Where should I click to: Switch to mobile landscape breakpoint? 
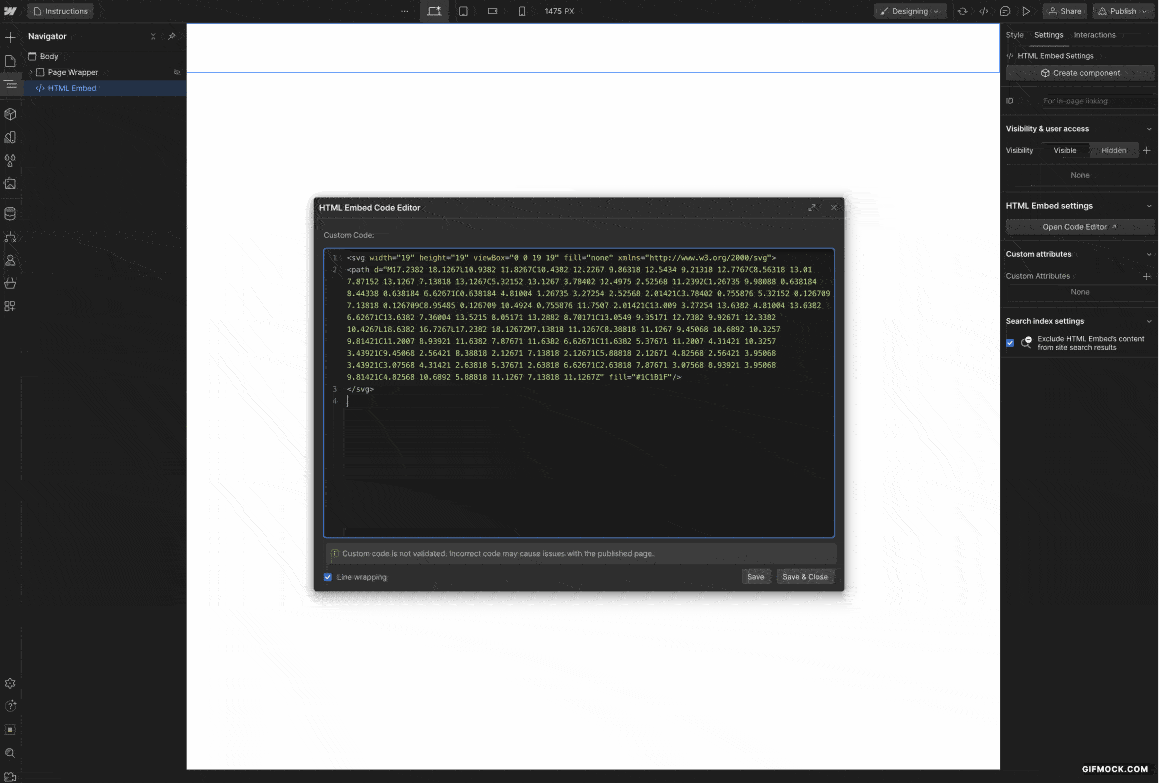[x=492, y=11]
